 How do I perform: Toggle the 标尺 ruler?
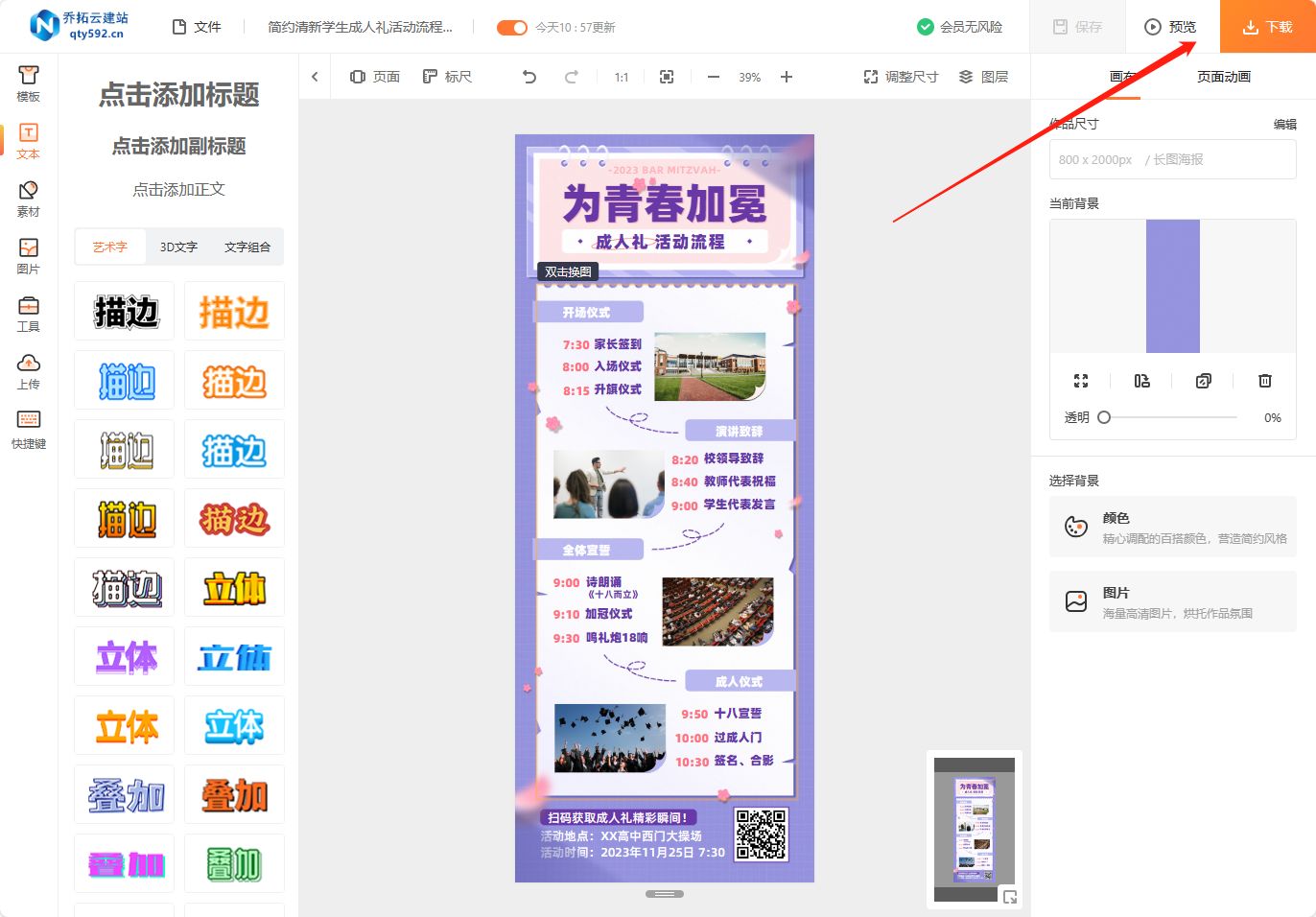448,77
